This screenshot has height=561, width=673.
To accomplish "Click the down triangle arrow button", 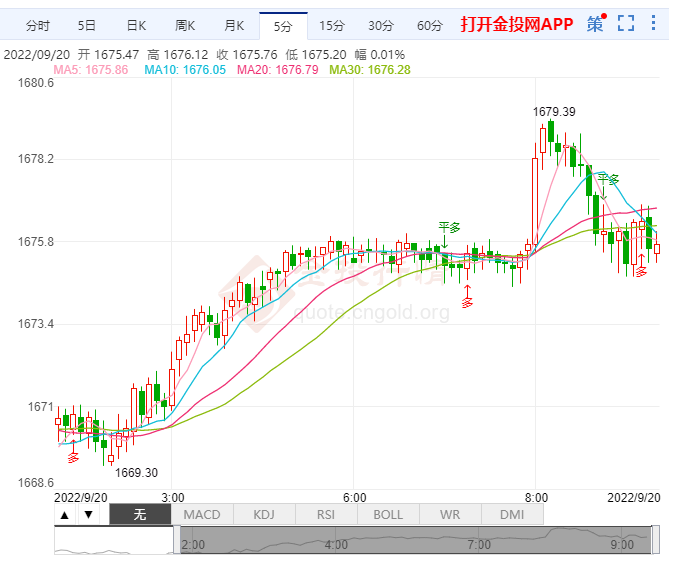I will pyautogui.click(x=89, y=514).
